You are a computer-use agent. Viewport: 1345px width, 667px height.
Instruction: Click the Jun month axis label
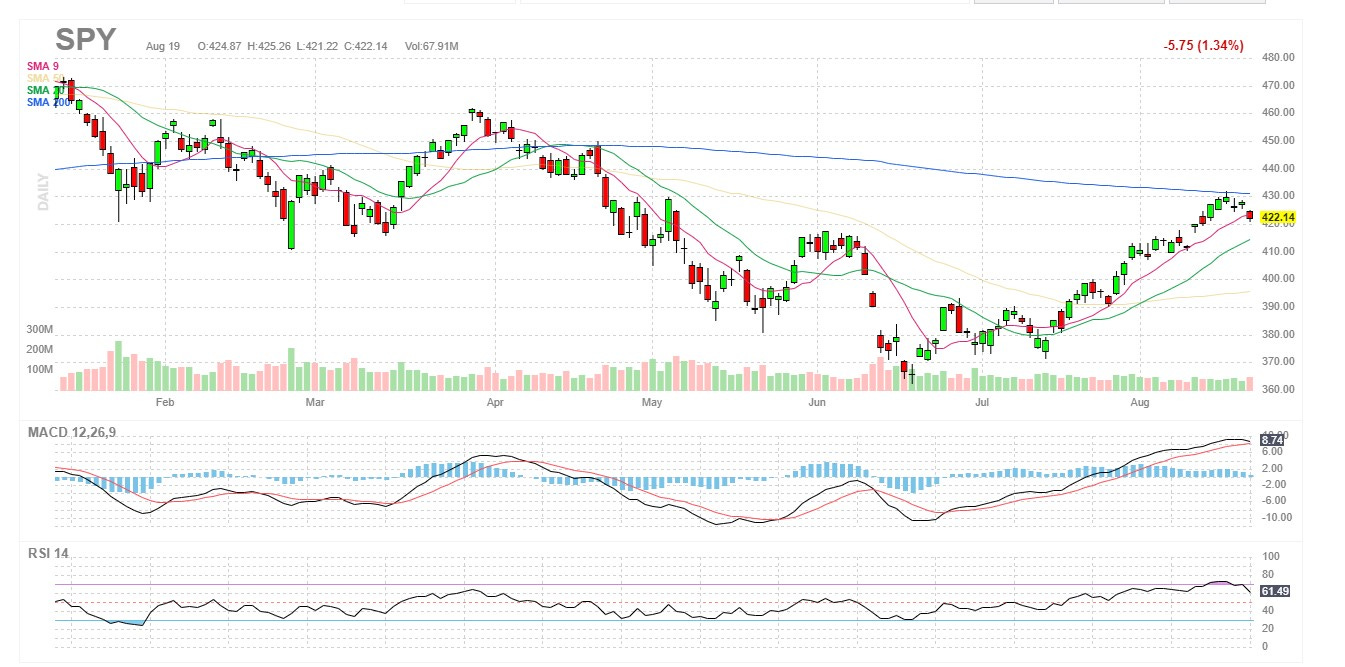817,403
